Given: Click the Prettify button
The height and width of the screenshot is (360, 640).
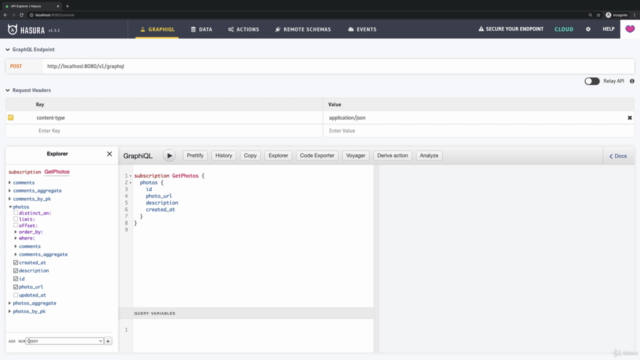Looking at the screenshot, I should 195,156.
